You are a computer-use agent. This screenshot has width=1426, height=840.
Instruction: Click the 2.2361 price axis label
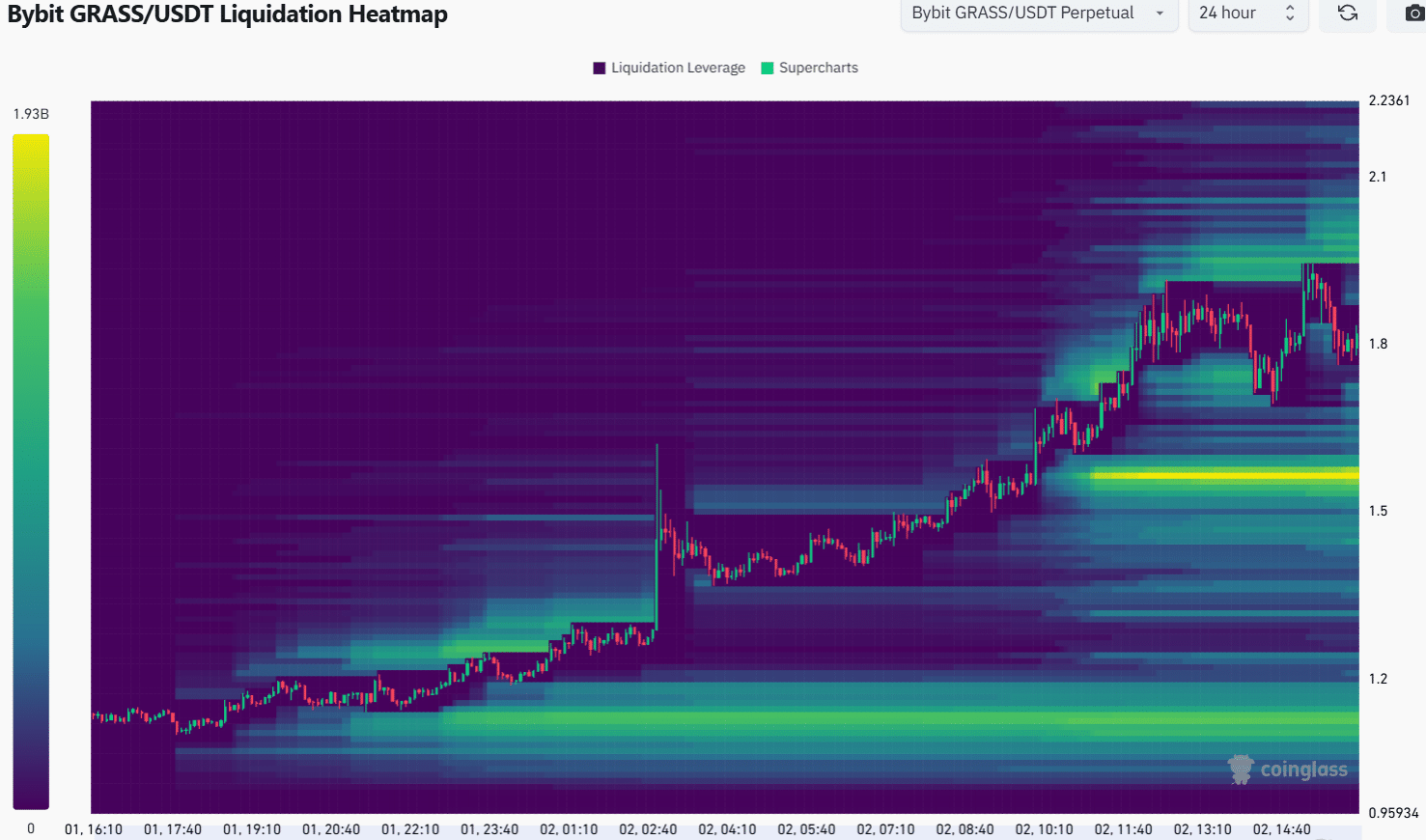[1389, 100]
